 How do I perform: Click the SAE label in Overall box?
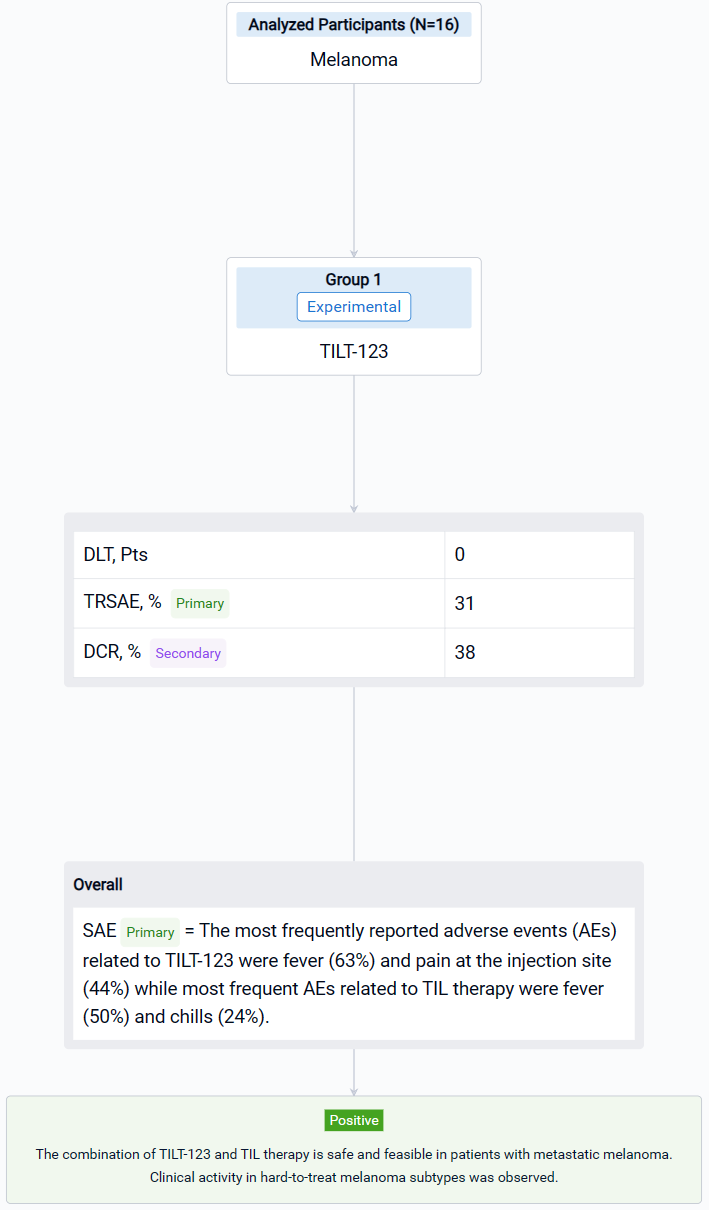[x=99, y=931]
